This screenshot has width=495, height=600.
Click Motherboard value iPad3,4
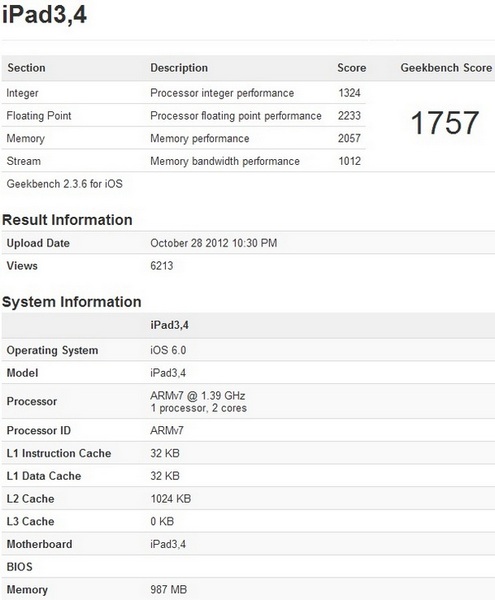coord(168,544)
